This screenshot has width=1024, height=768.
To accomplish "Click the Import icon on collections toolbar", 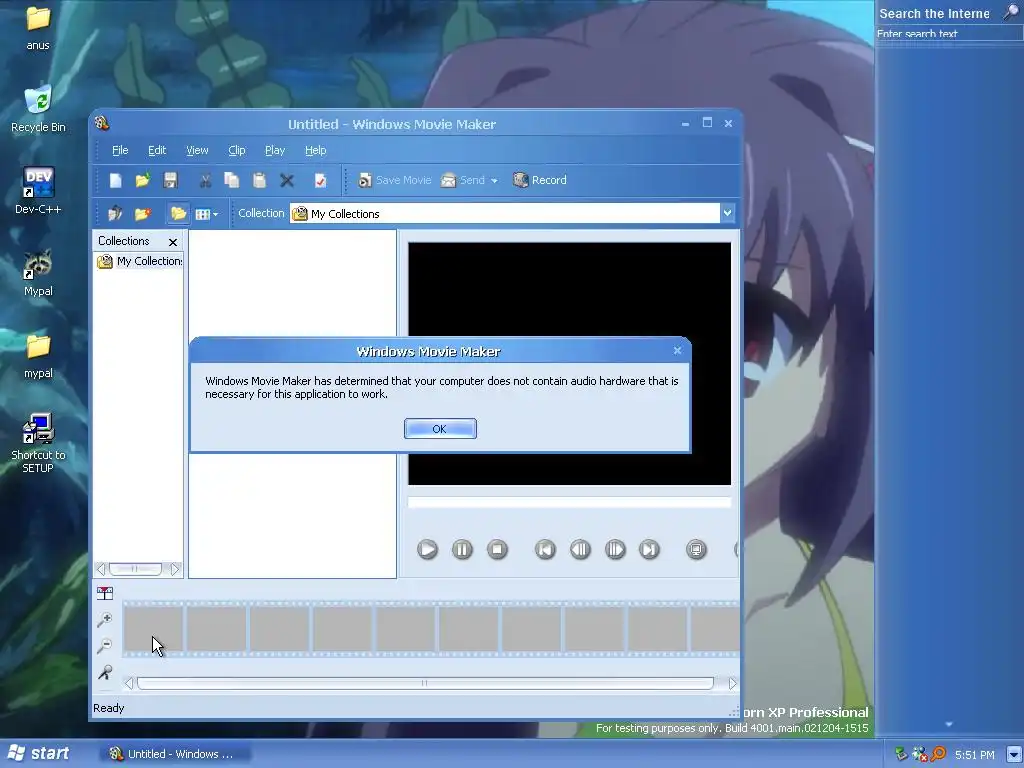I will pos(115,214).
